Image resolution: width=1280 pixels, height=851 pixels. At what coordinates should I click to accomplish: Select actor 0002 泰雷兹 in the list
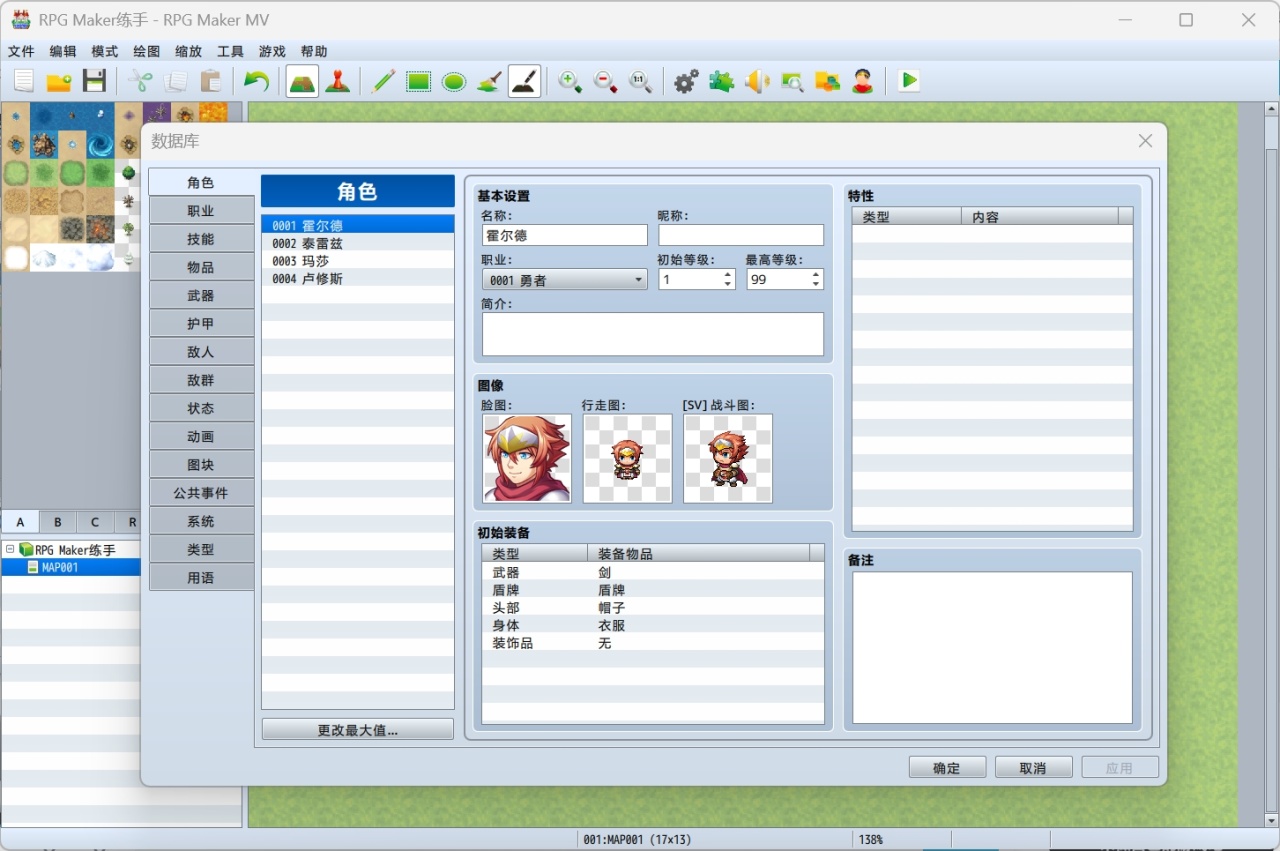click(358, 243)
